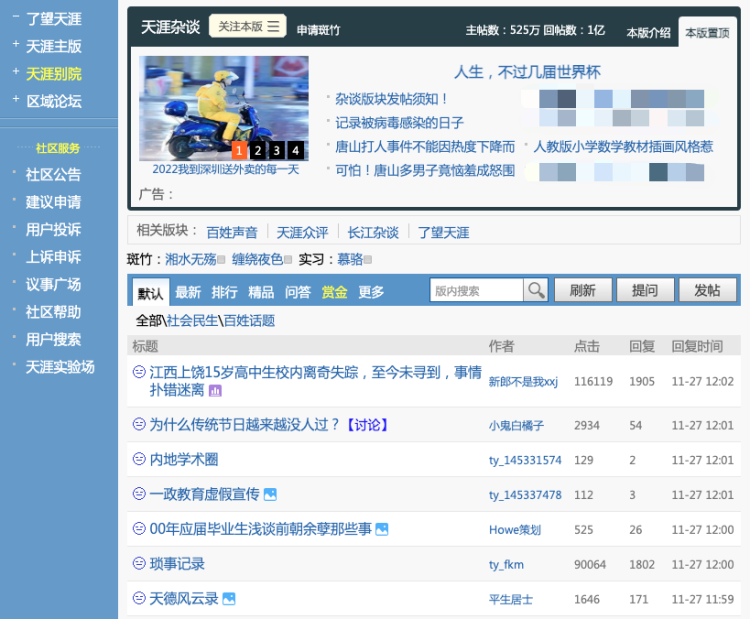Click the 发帖 button
The width and height of the screenshot is (750, 619).
[707, 290]
